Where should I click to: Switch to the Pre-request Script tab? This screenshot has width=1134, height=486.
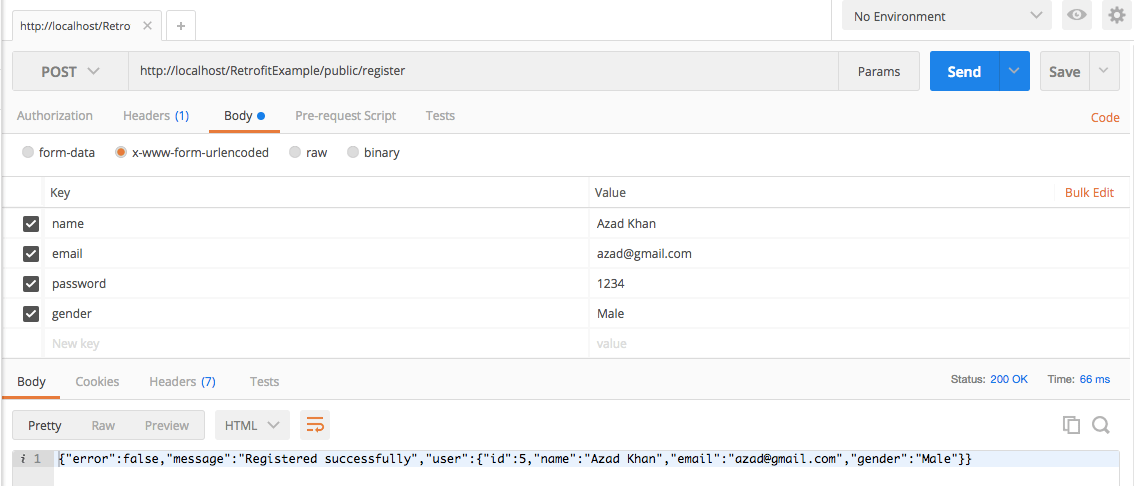click(x=345, y=116)
